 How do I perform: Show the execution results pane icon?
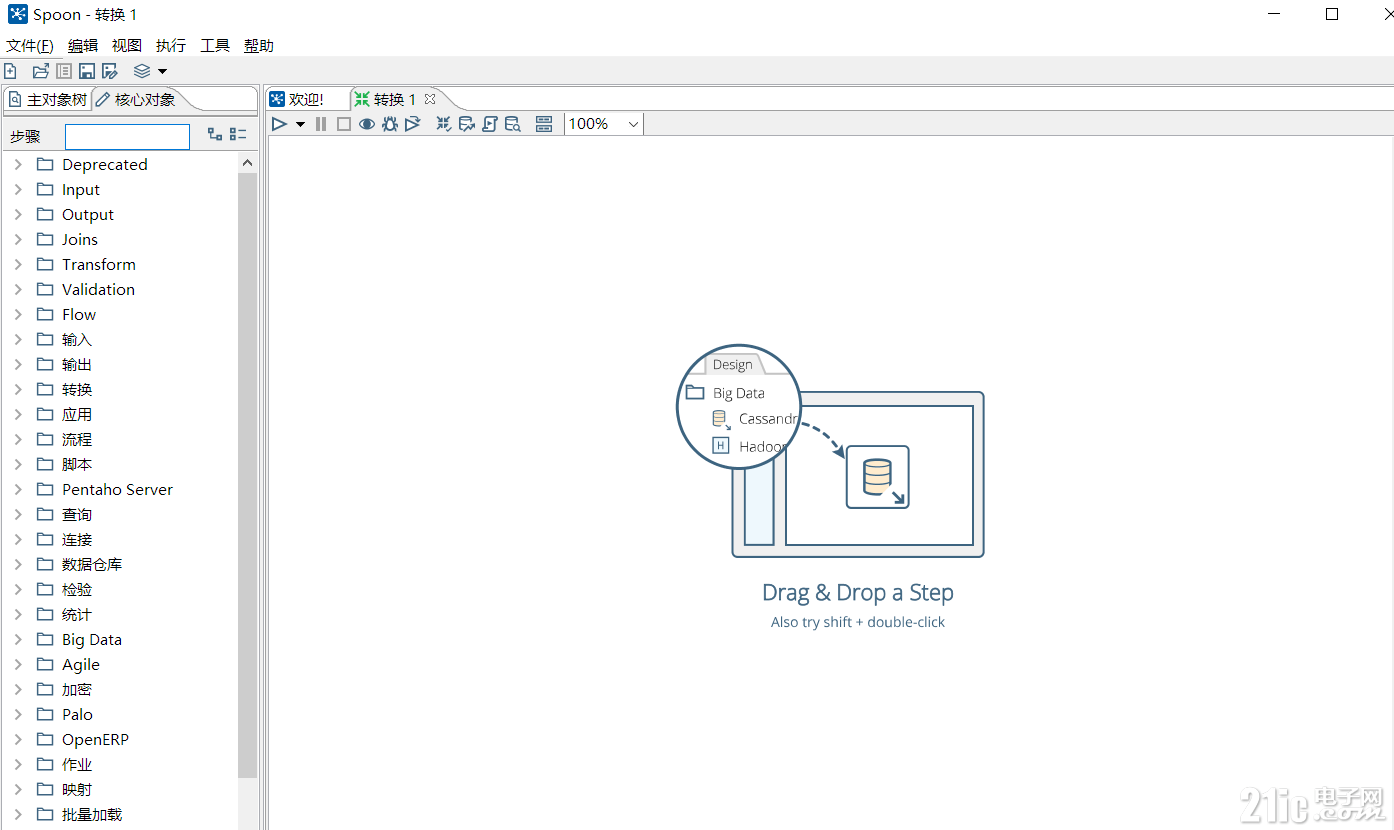[544, 124]
